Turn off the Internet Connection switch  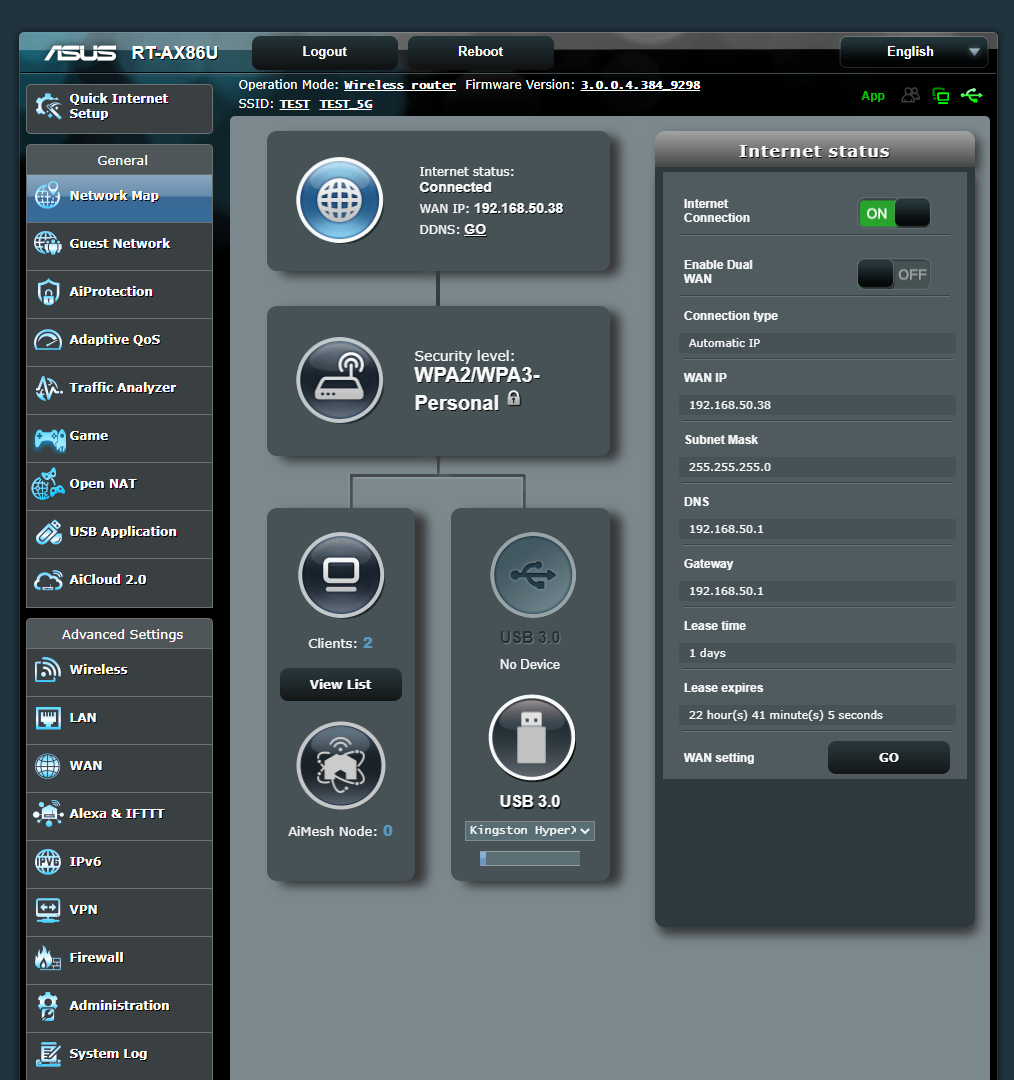(x=893, y=213)
